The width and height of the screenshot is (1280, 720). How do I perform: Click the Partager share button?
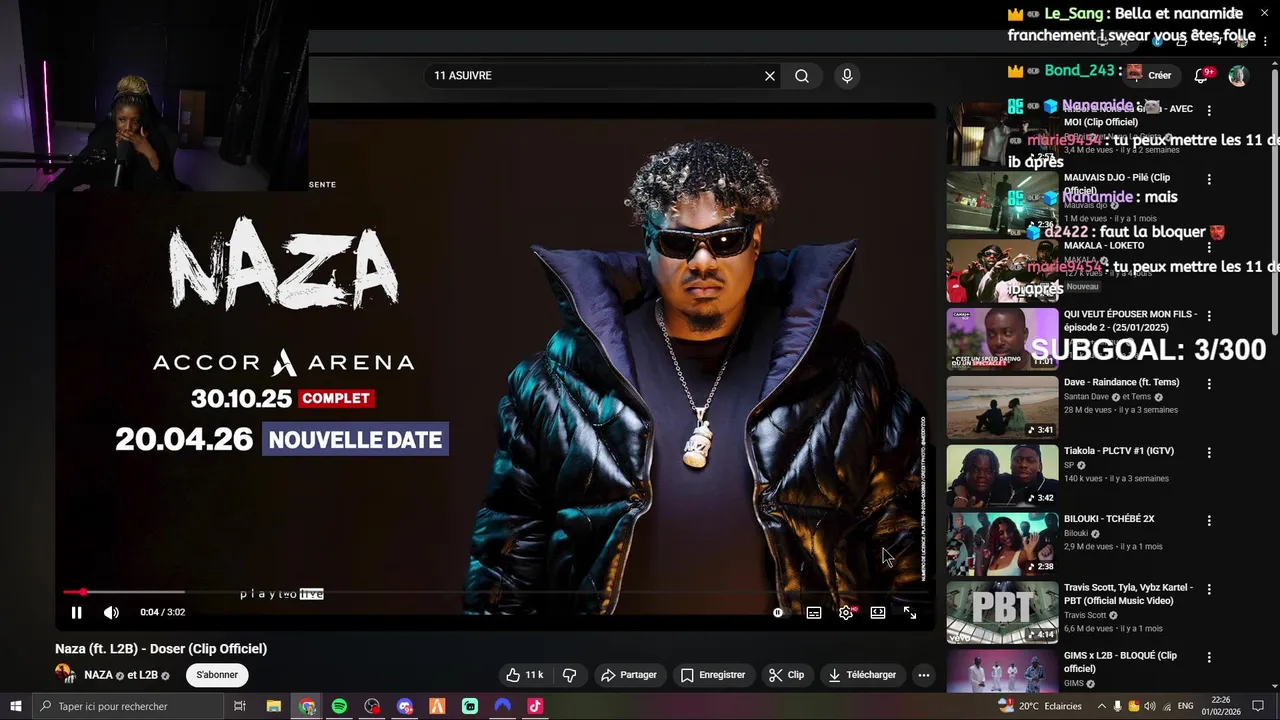pyautogui.click(x=629, y=675)
